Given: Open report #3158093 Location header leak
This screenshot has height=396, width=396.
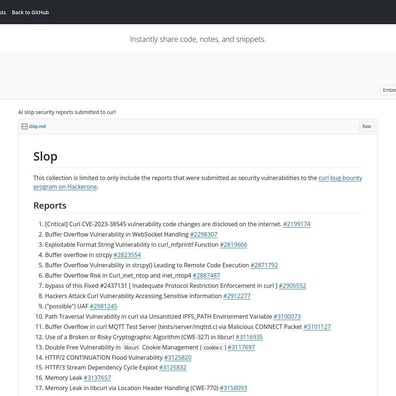Looking at the screenshot, I should tap(233, 388).
